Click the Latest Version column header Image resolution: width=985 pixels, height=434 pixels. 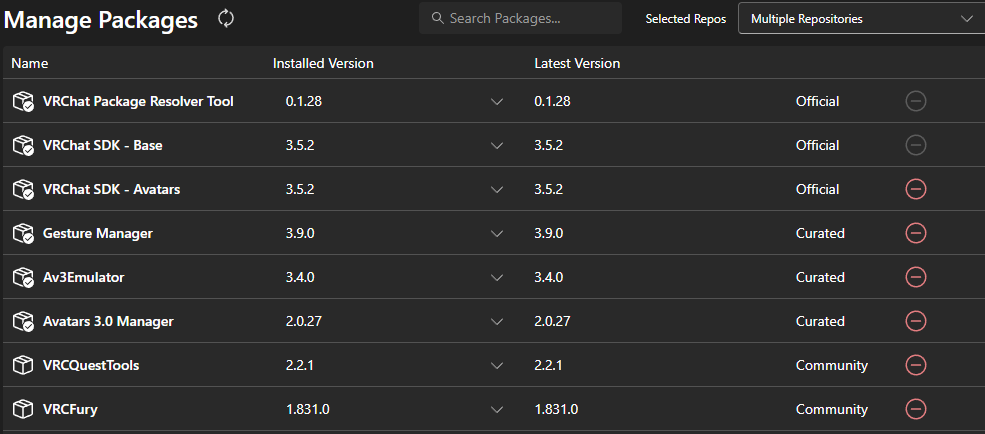pos(577,63)
